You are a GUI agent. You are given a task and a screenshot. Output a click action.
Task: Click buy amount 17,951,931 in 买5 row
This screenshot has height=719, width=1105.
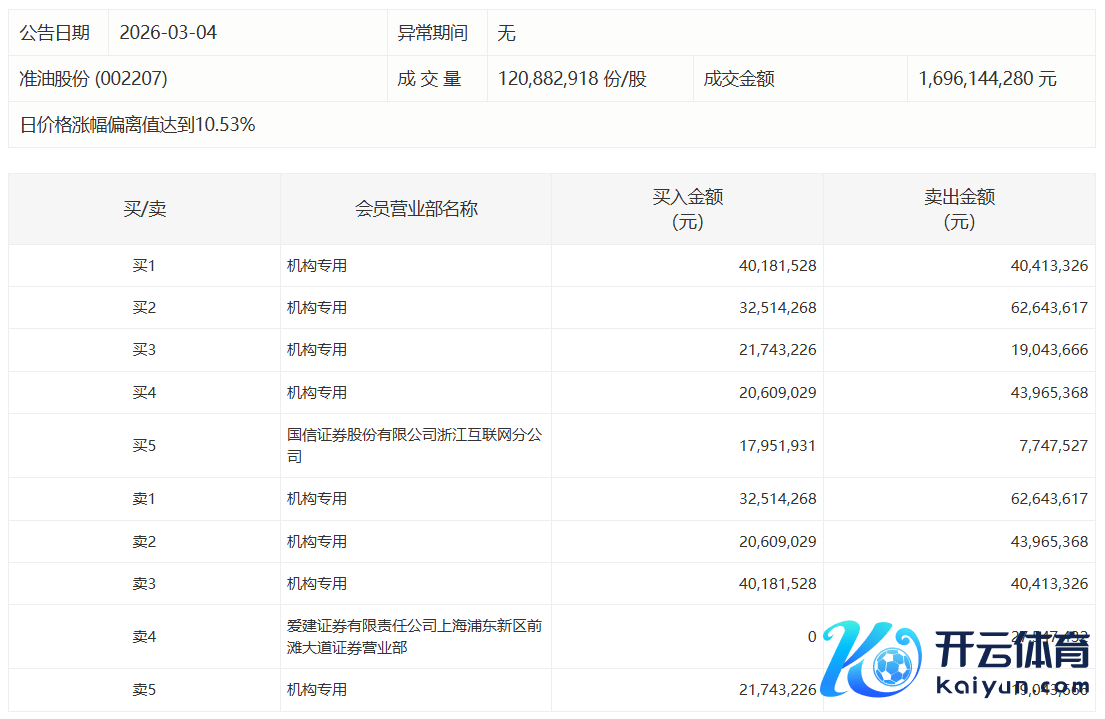(x=778, y=446)
